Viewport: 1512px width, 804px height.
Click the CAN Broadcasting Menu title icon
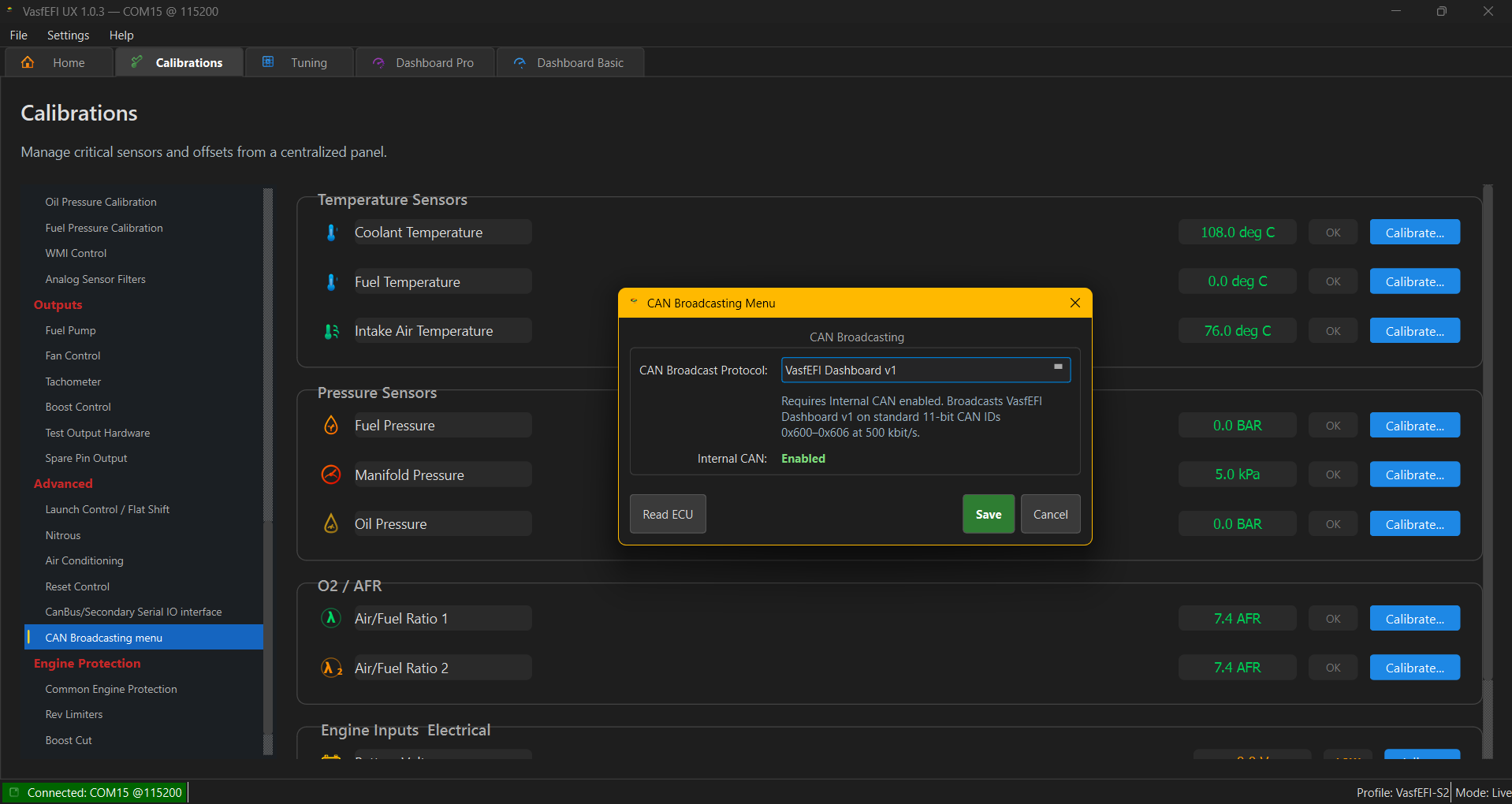point(634,302)
